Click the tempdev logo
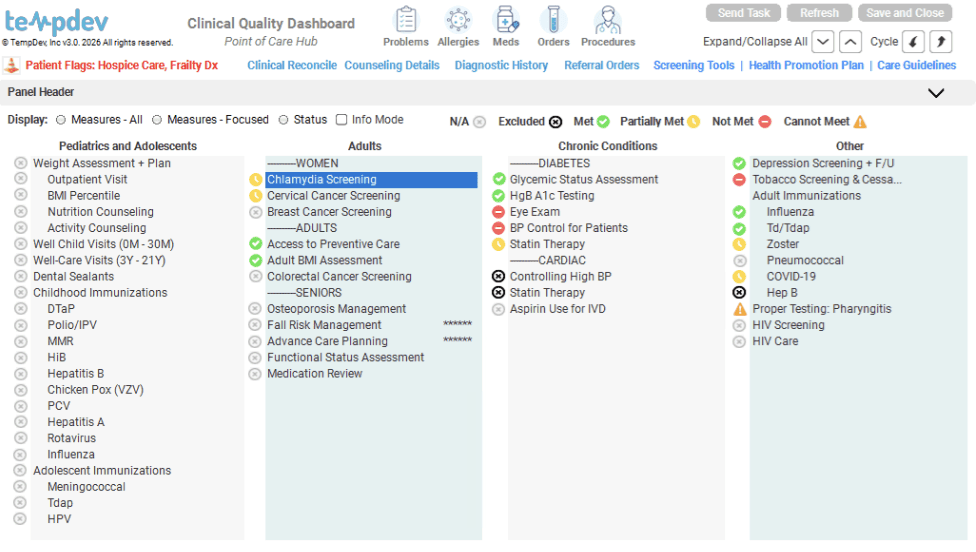This screenshot has width=976, height=552. tap(57, 22)
